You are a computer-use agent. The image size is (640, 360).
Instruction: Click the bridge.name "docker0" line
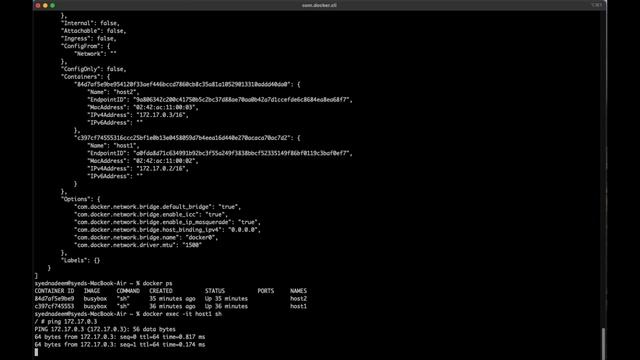146,238
